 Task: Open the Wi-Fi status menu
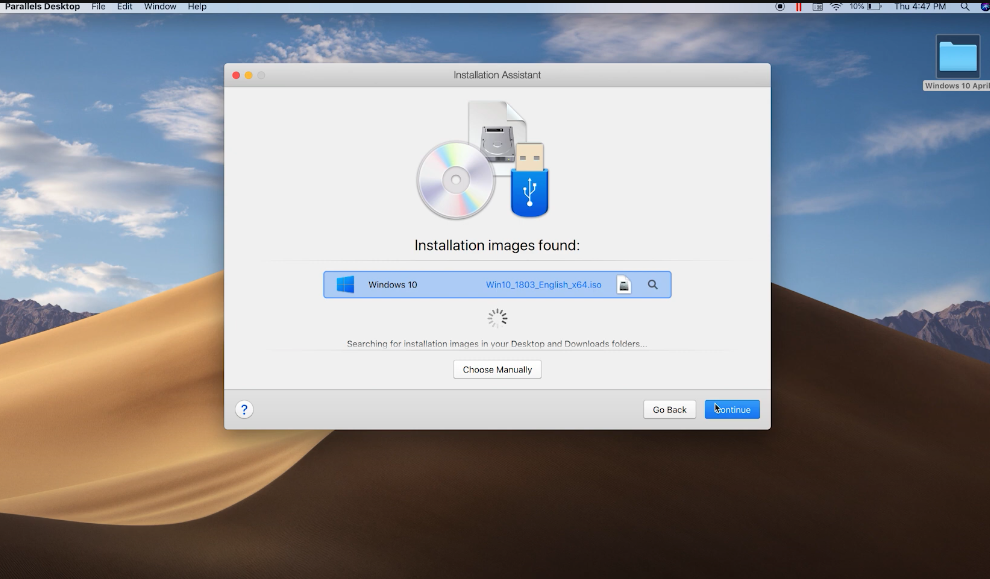[836, 6]
